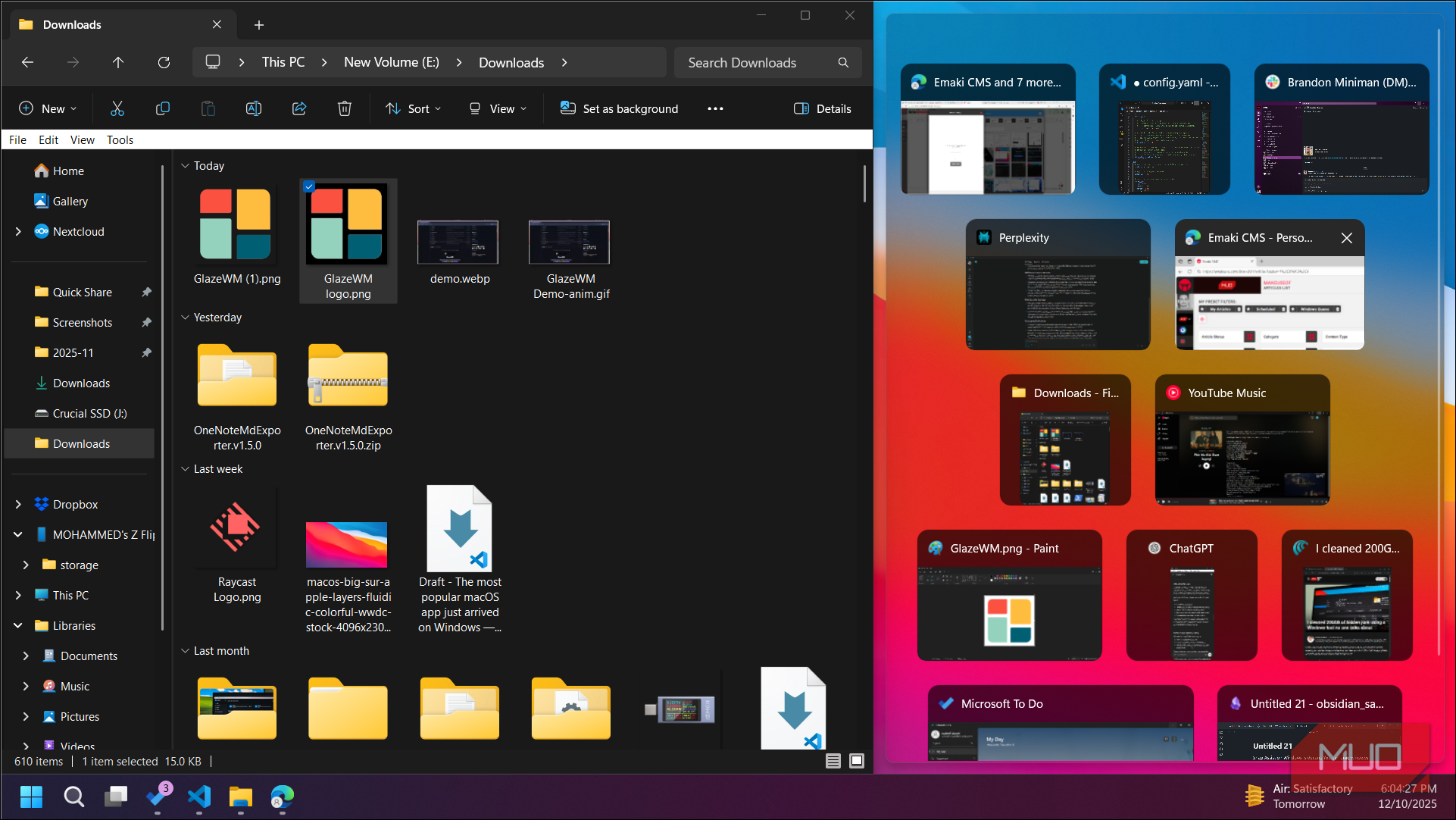Click the Delete trash icon
The width and height of the screenshot is (1456, 820).
click(x=344, y=108)
